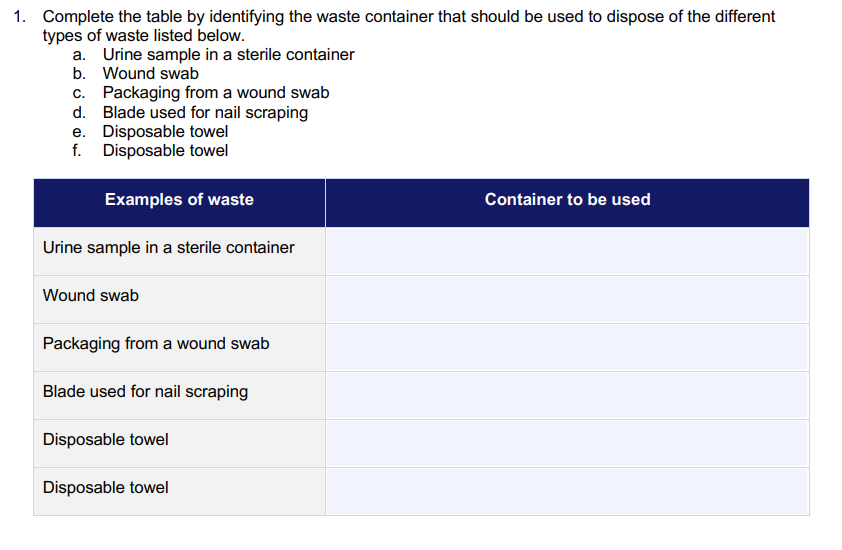Click the answer cell for the last Disposable towel row

coord(567,491)
